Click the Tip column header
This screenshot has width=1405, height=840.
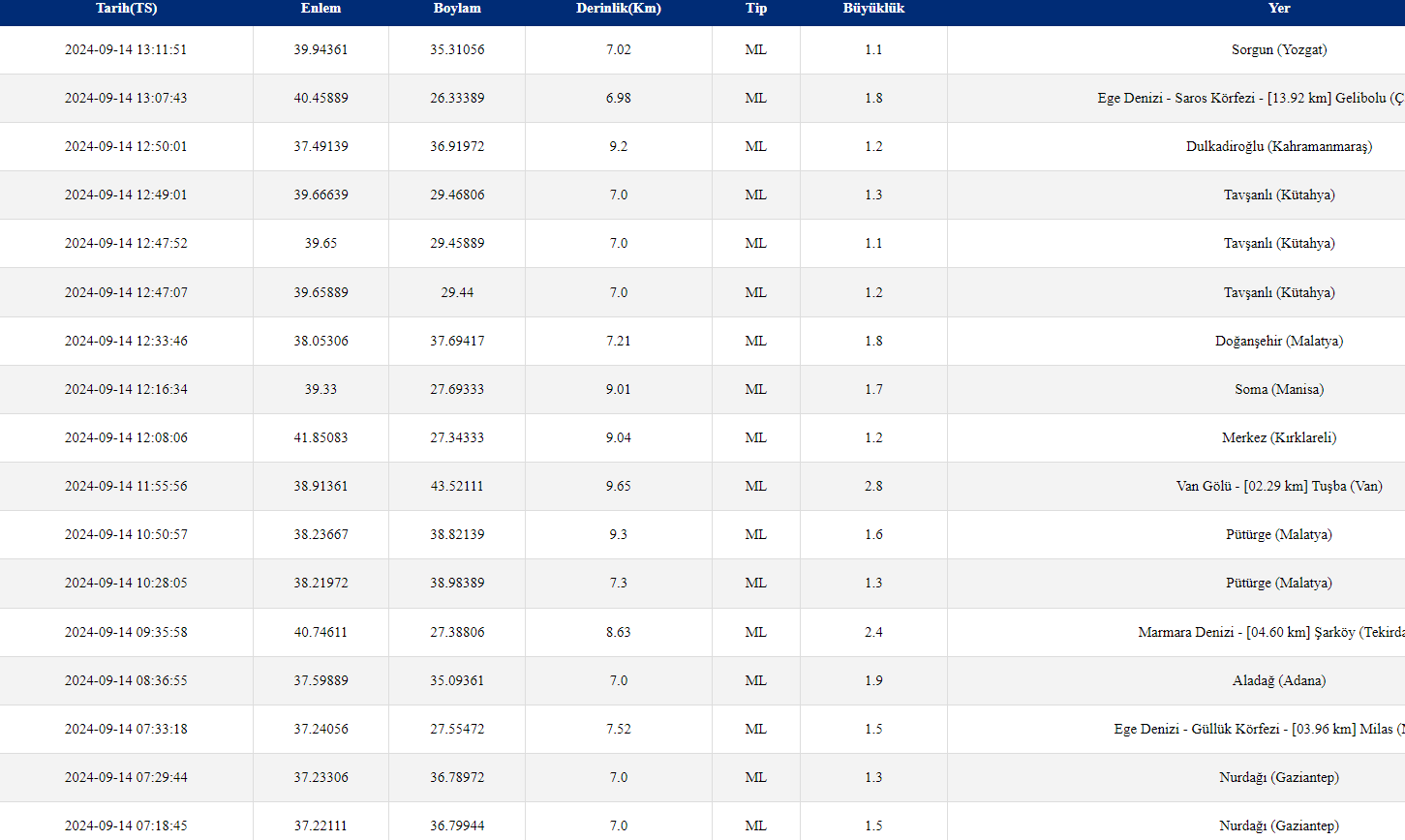click(x=756, y=8)
